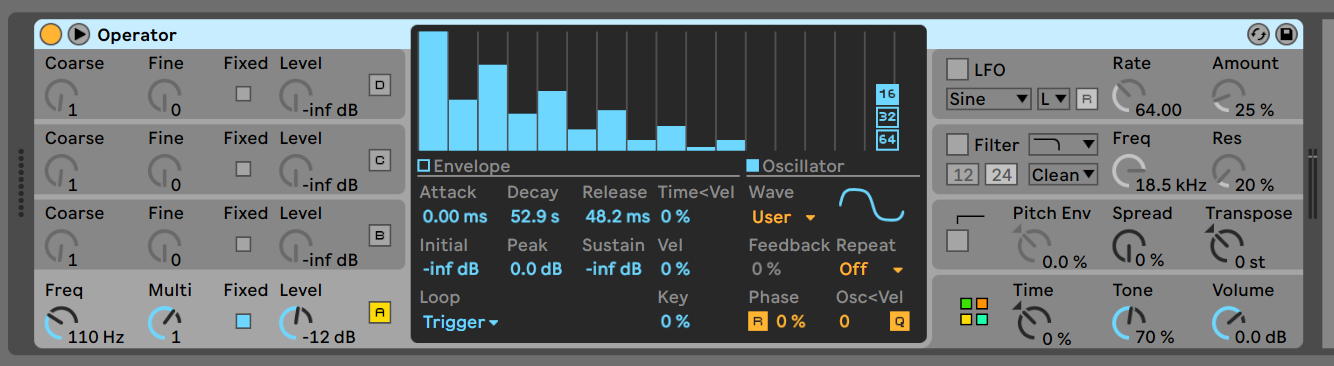This screenshot has height=366, width=1334.
Task: Toggle LFO retrigger R button
Action: coord(1086,99)
